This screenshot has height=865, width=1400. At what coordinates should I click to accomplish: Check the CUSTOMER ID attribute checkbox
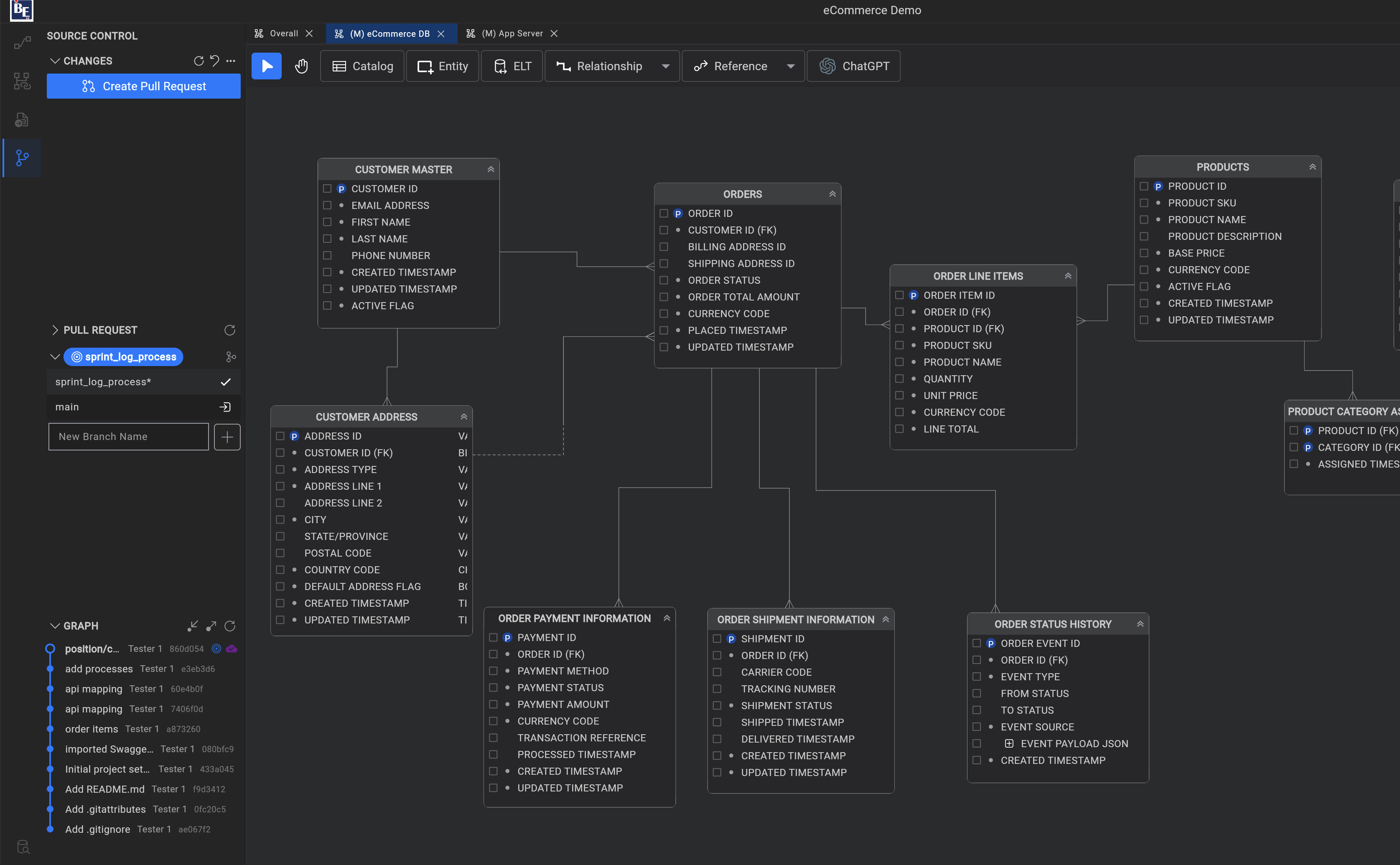pos(327,189)
